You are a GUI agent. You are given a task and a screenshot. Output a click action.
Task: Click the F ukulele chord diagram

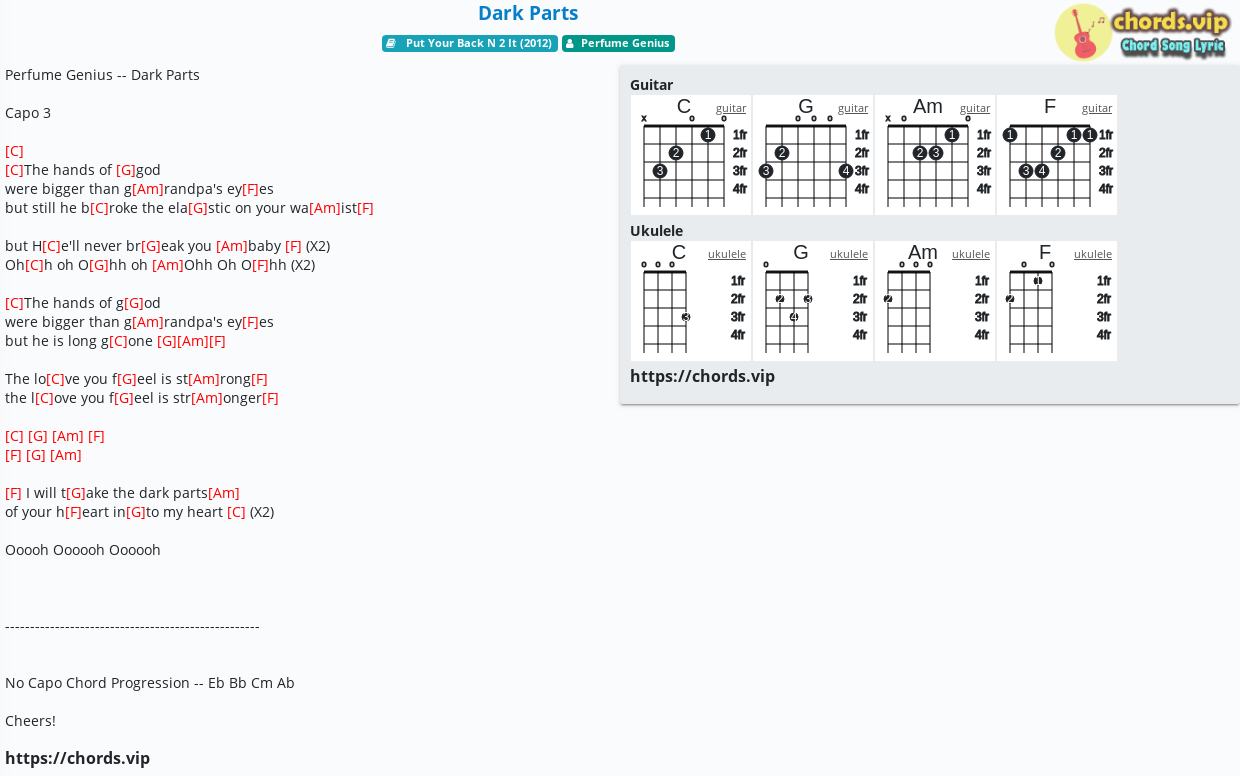(1057, 301)
